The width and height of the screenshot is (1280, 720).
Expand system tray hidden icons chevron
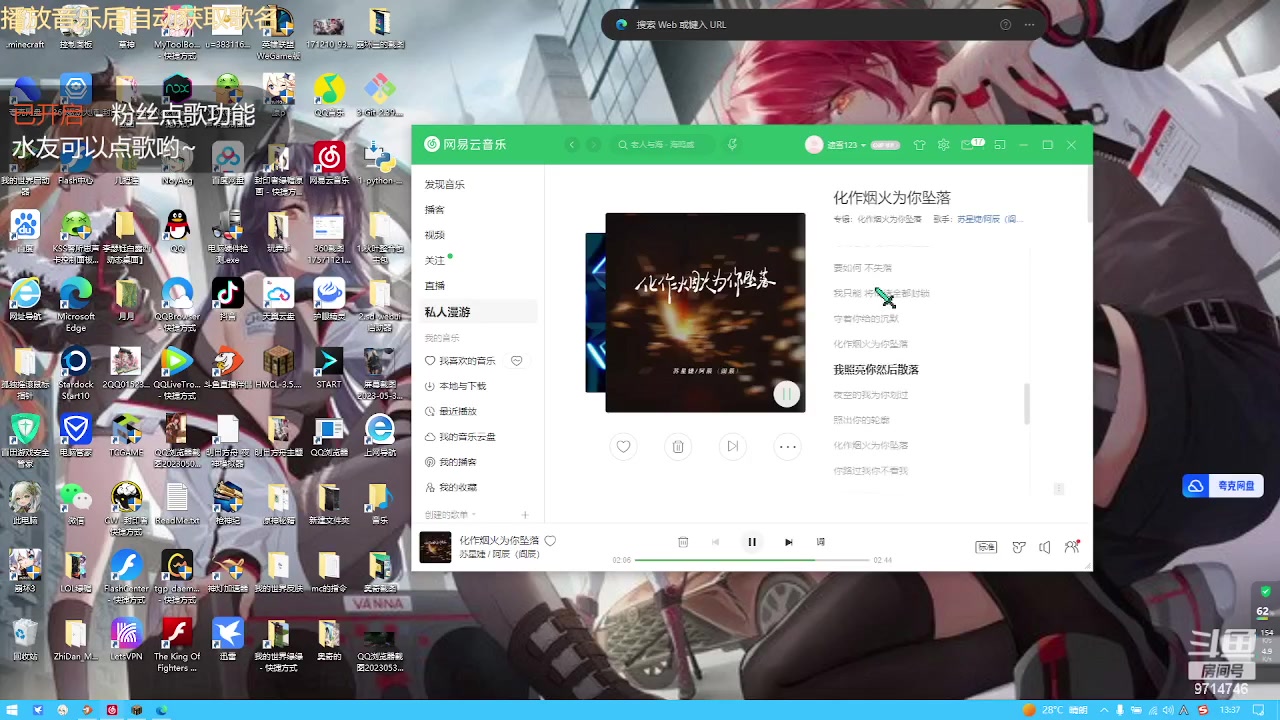[1104, 710]
